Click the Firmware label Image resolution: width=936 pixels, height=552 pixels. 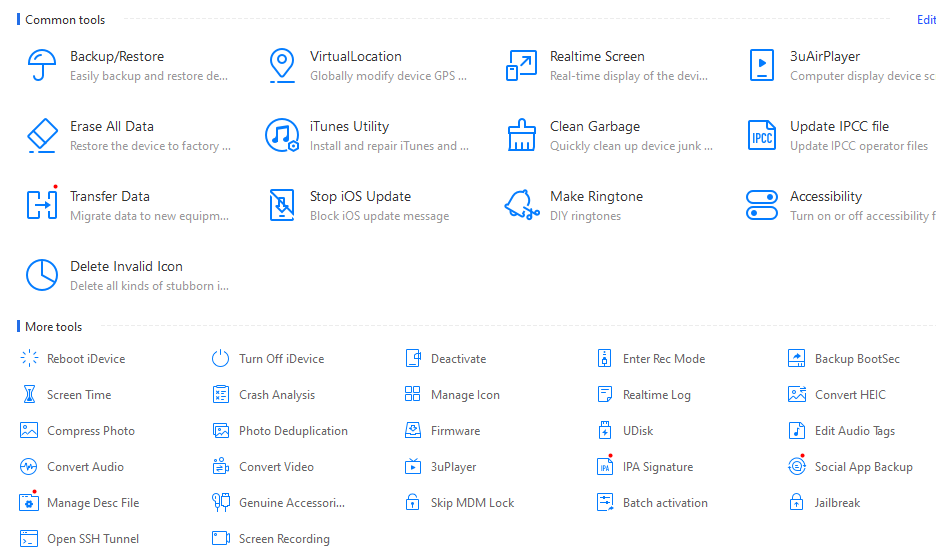coord(455,430)
